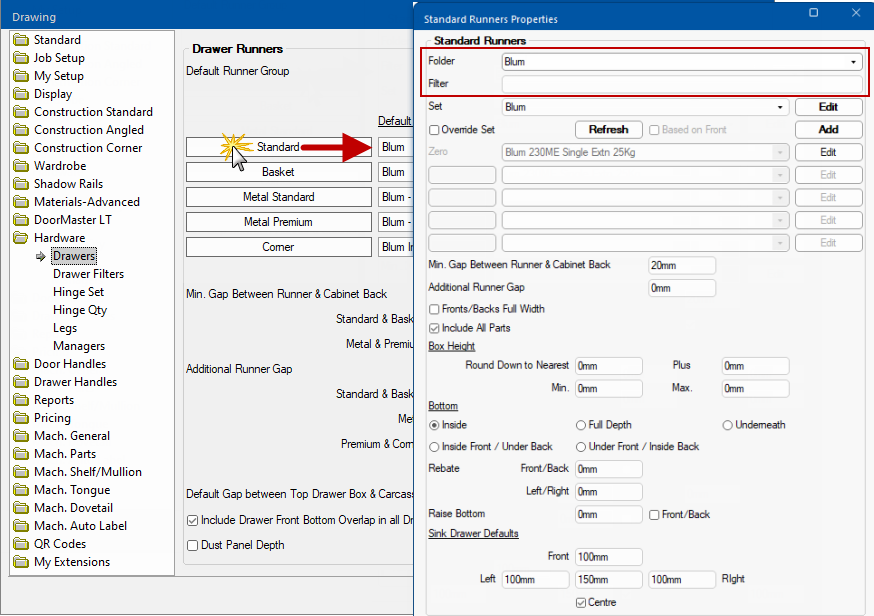
Task: Open the Hinge Set tree item
Action: [79, 292]
